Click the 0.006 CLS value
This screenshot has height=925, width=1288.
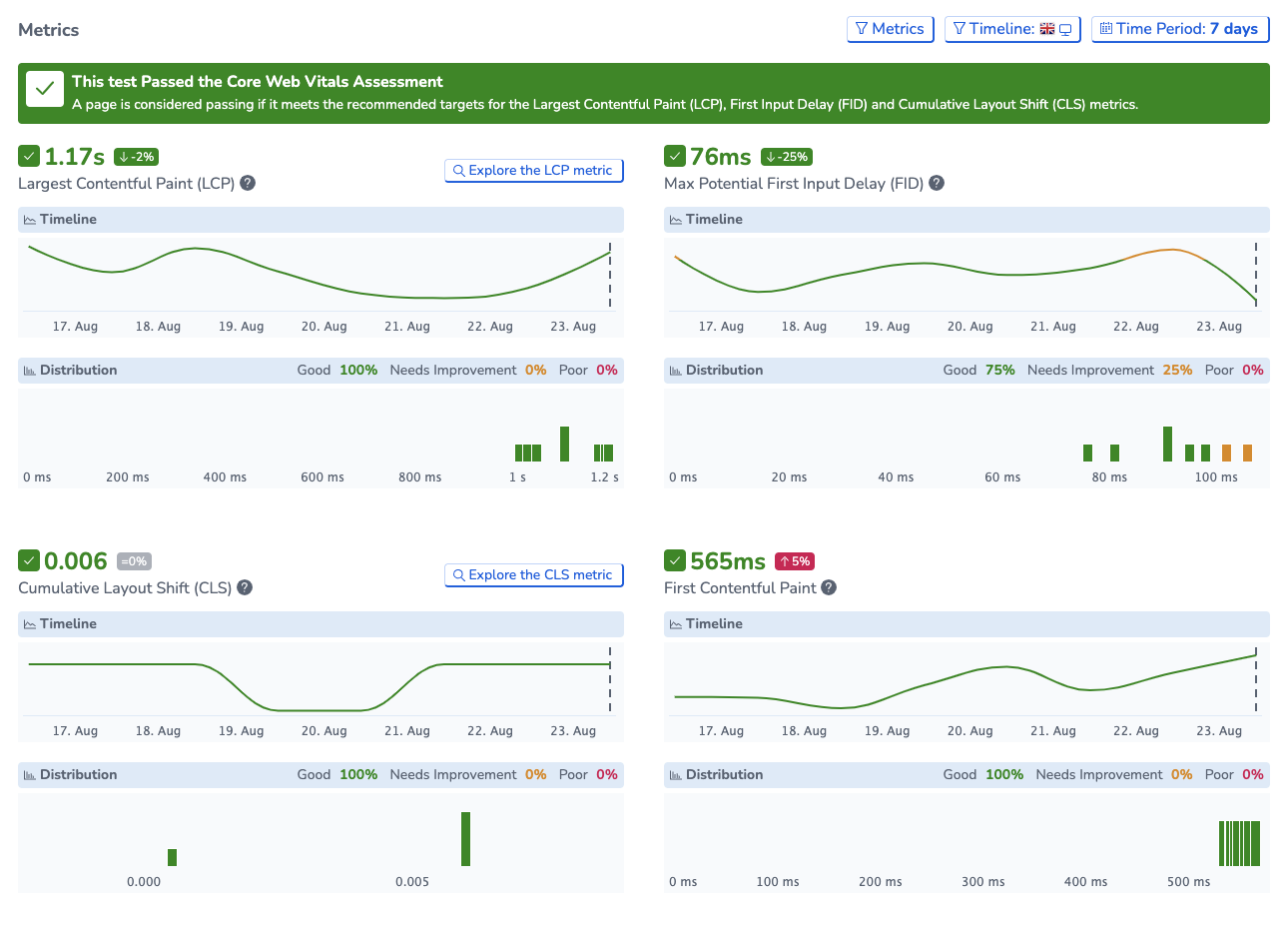[x=76, y=561]
